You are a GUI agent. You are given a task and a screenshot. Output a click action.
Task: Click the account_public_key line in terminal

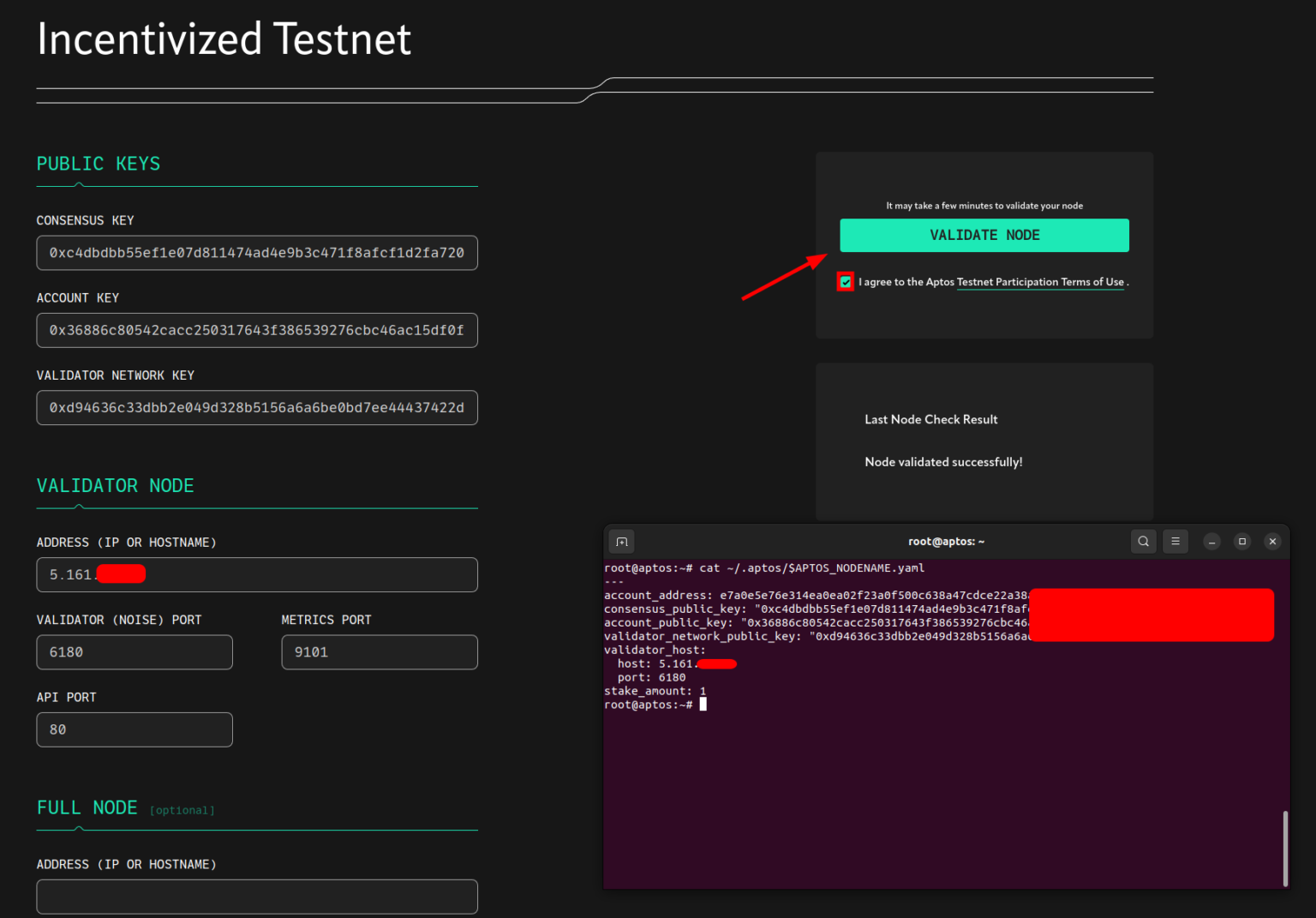(x=817, y=622)
